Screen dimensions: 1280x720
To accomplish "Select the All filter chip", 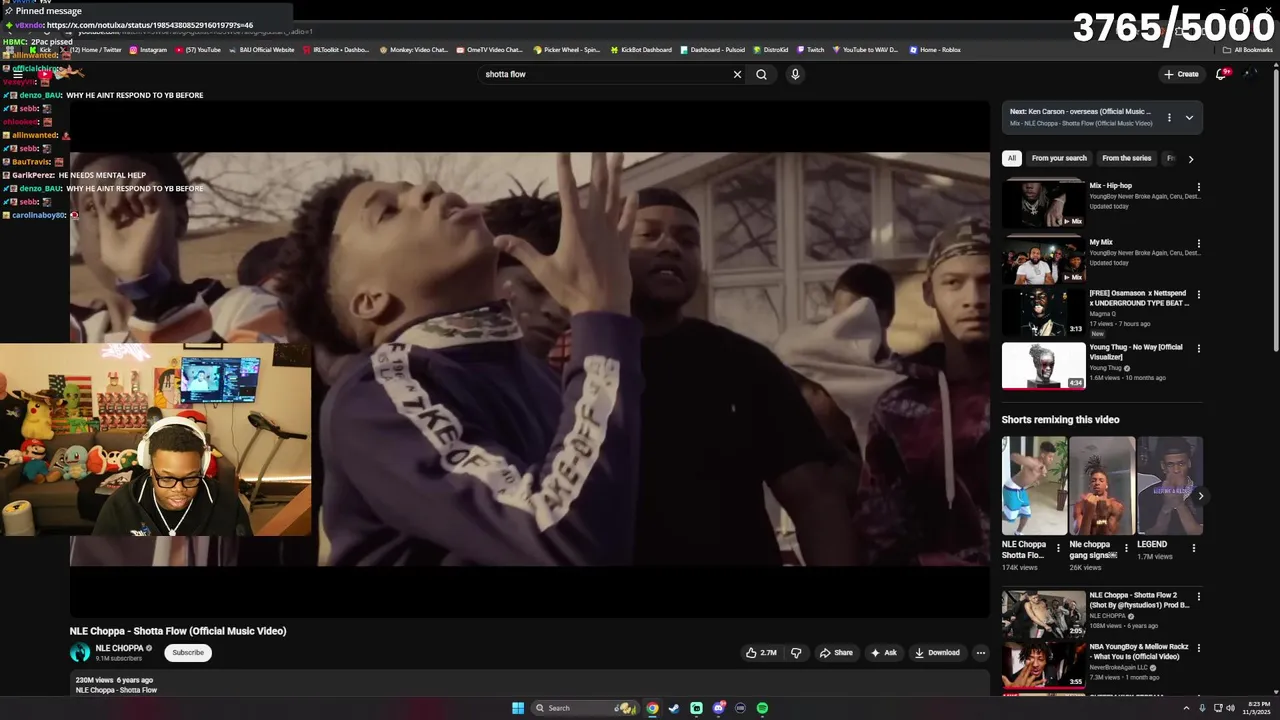I will pyautogui.click(x=1012, y=158).
